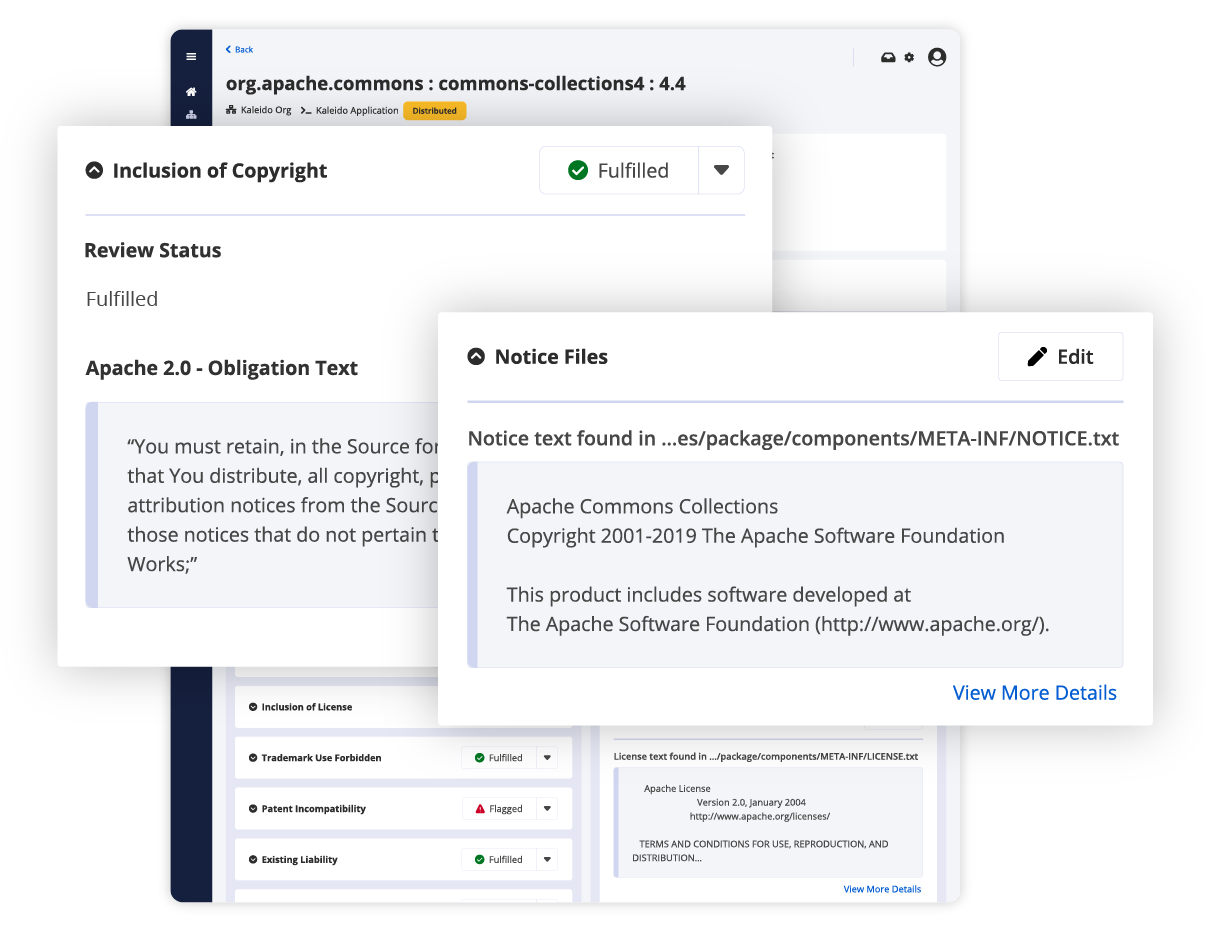Click the Back link above the component title
This screenshot has height=933, width=1205.
coord(239,49)
